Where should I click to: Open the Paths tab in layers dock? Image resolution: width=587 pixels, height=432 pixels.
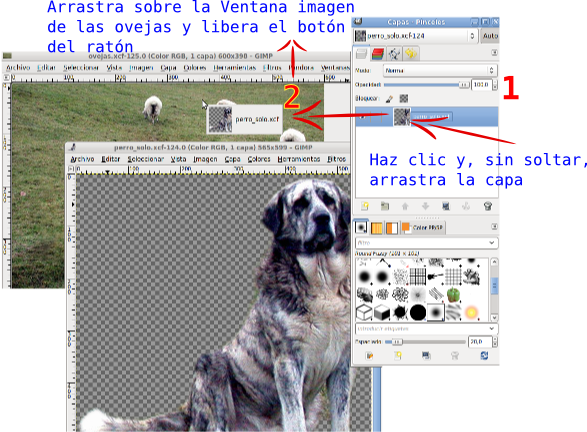tap(394, 54)
